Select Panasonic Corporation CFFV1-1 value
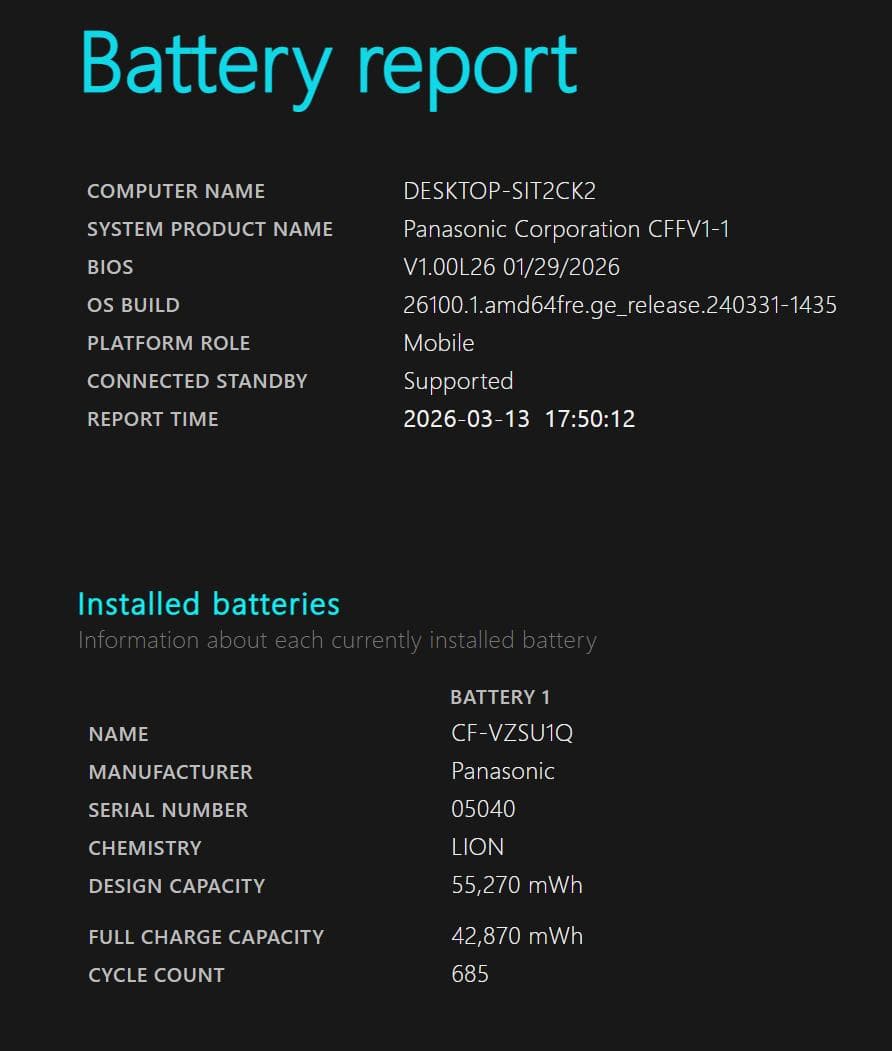The width and height of the screenshot is (892, 1051). click(x=566, y=229)
